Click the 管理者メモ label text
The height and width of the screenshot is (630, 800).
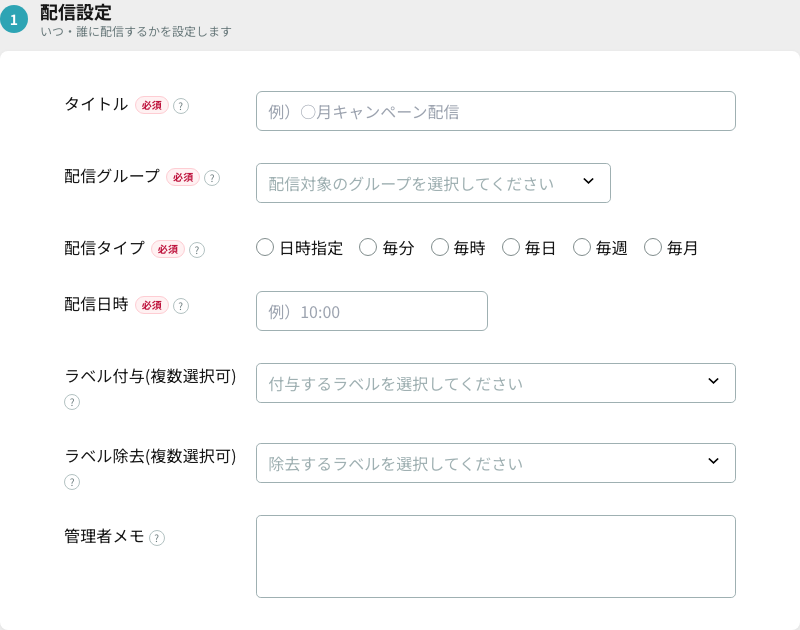coord(104,536)
